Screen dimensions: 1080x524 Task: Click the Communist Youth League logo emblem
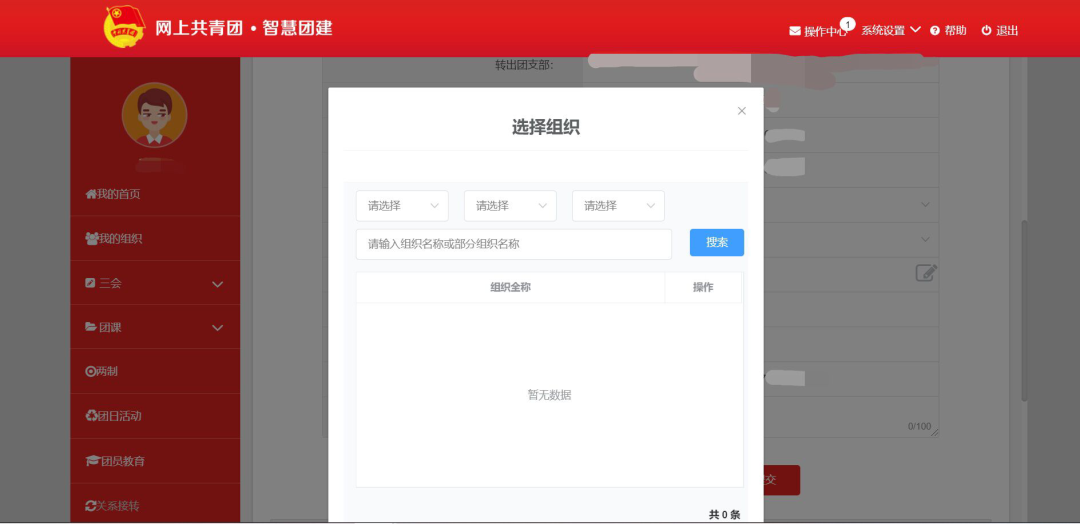click(124, 27)
